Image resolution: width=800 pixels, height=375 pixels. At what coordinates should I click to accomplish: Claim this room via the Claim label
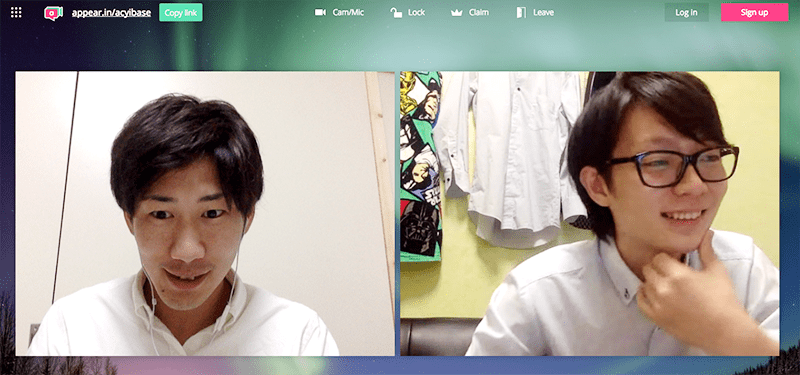(x=479, y=12)
